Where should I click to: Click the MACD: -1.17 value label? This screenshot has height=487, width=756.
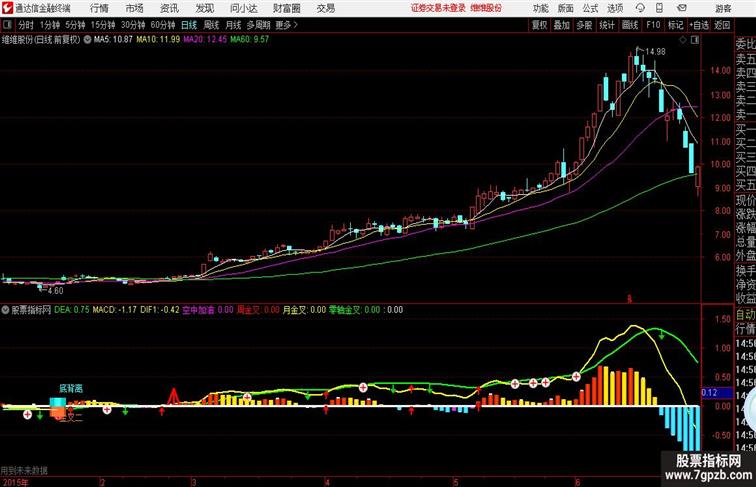point(114,310)
